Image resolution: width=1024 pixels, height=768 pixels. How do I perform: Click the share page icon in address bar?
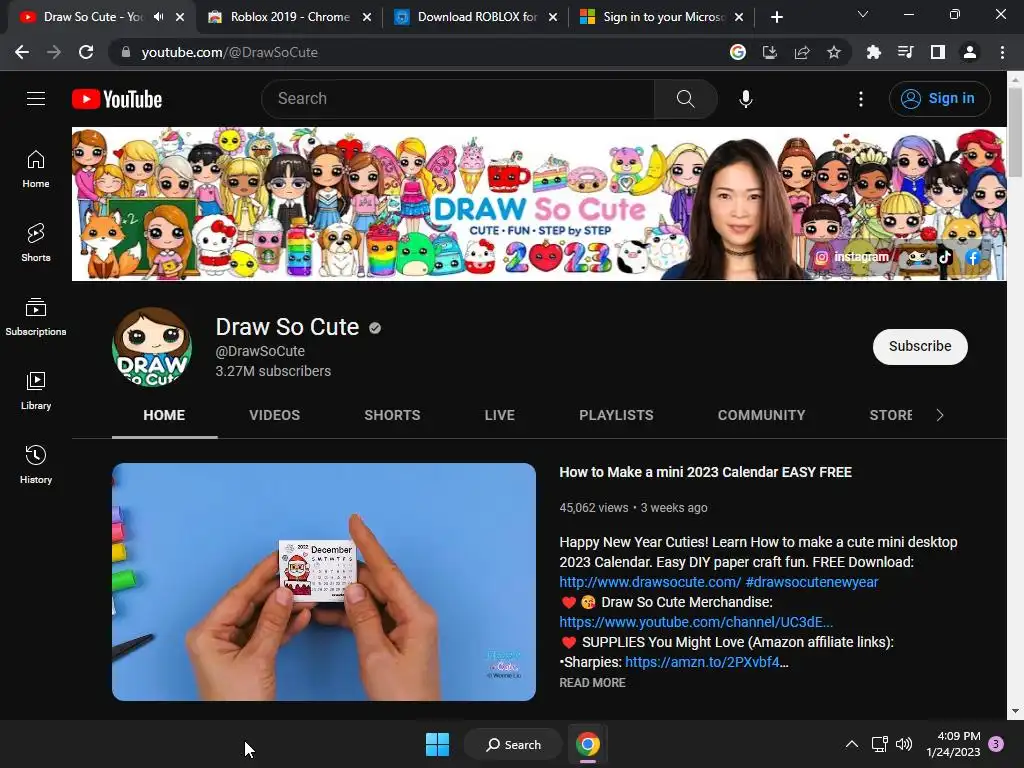pyautogui.click(x=802, y=52)
